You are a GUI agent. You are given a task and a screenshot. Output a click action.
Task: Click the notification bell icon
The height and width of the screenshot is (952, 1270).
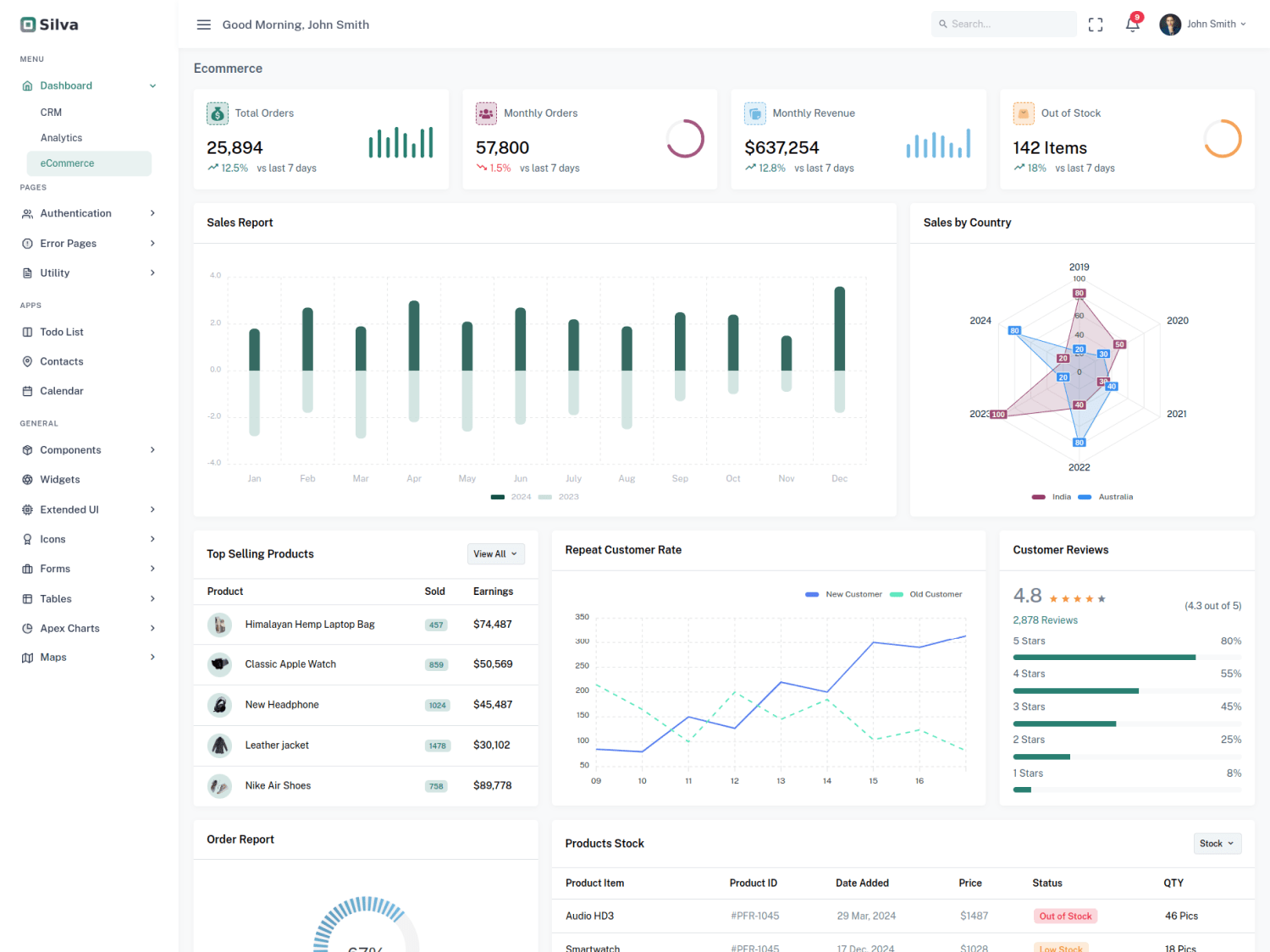(x=1132, y=24)
